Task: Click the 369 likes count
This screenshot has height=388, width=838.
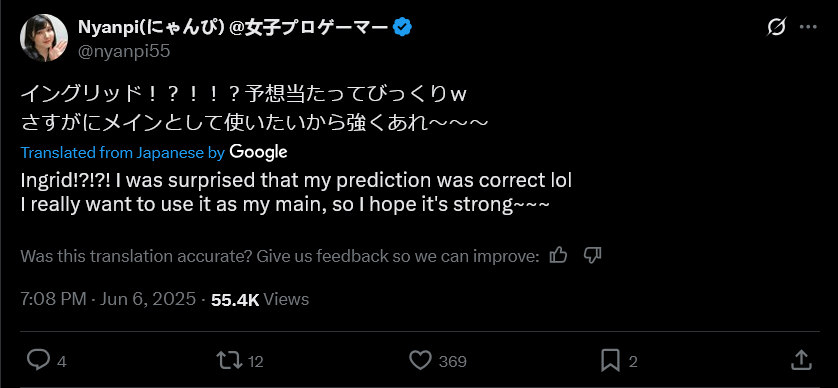Action: click(453, 362)
